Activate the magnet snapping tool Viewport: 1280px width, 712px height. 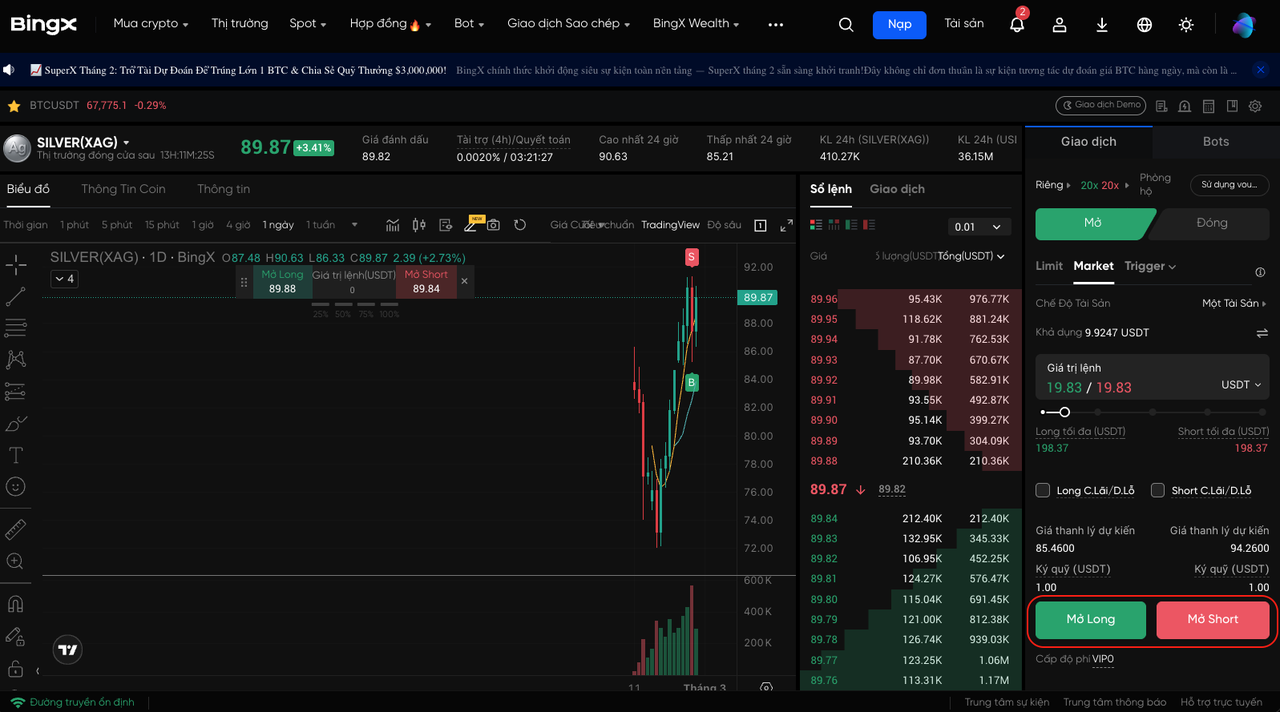tap(16, 604)
